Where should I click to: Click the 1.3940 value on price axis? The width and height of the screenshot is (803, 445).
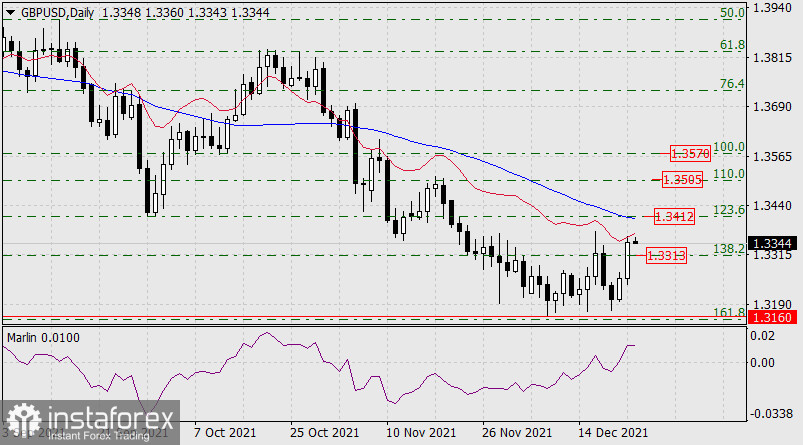tap(776, 8)
